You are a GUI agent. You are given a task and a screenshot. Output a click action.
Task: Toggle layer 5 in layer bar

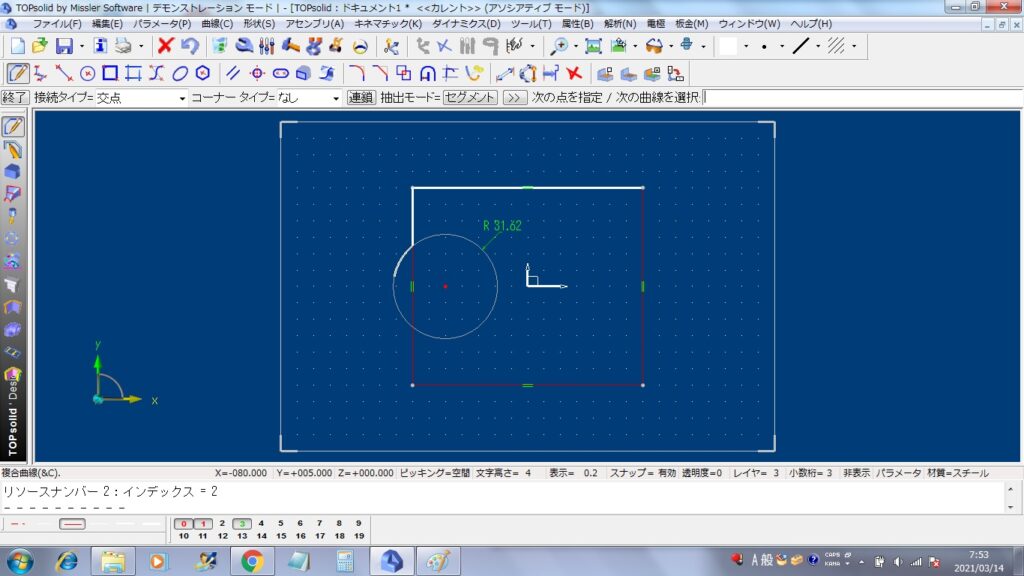tap(281, 524)
